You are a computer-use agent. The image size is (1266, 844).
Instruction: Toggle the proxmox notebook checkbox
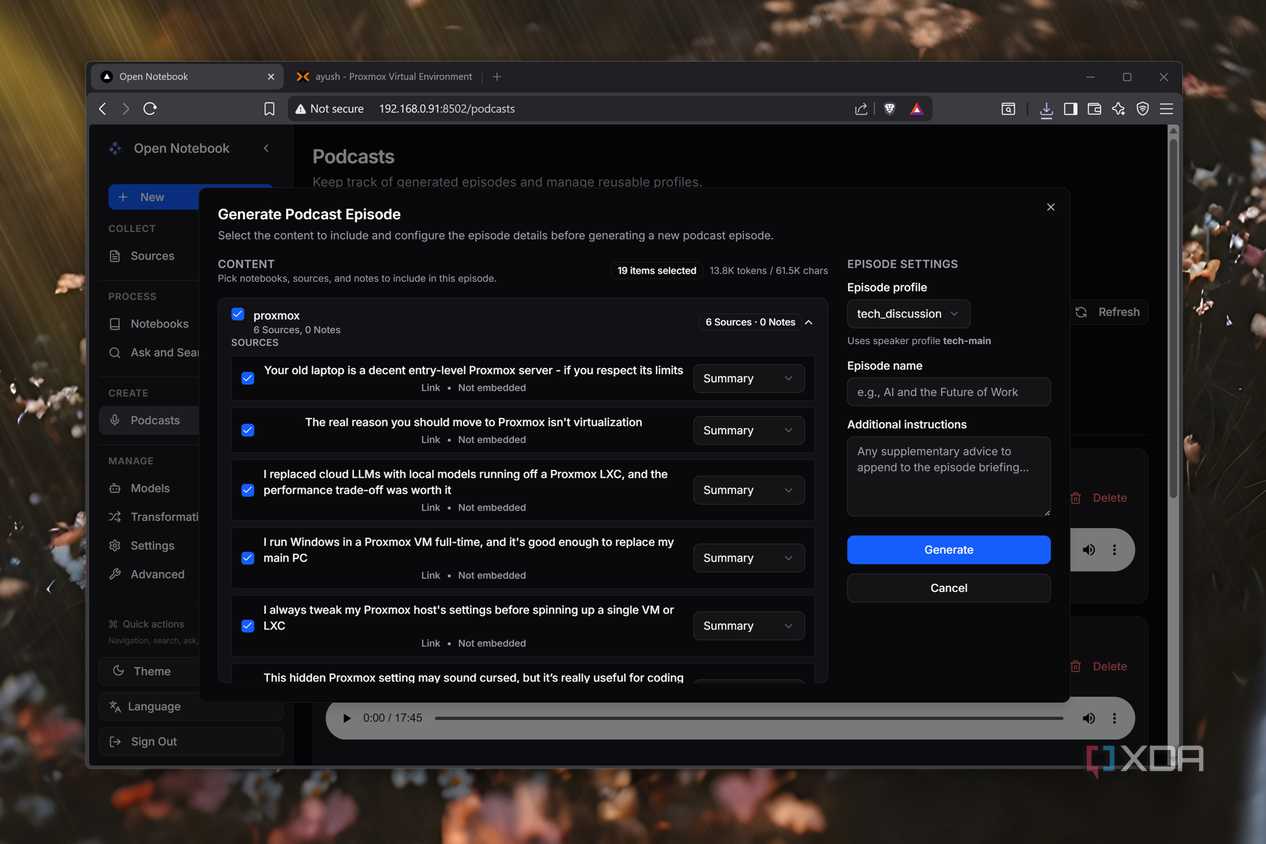pyautogui.click(x=238, y=314)
